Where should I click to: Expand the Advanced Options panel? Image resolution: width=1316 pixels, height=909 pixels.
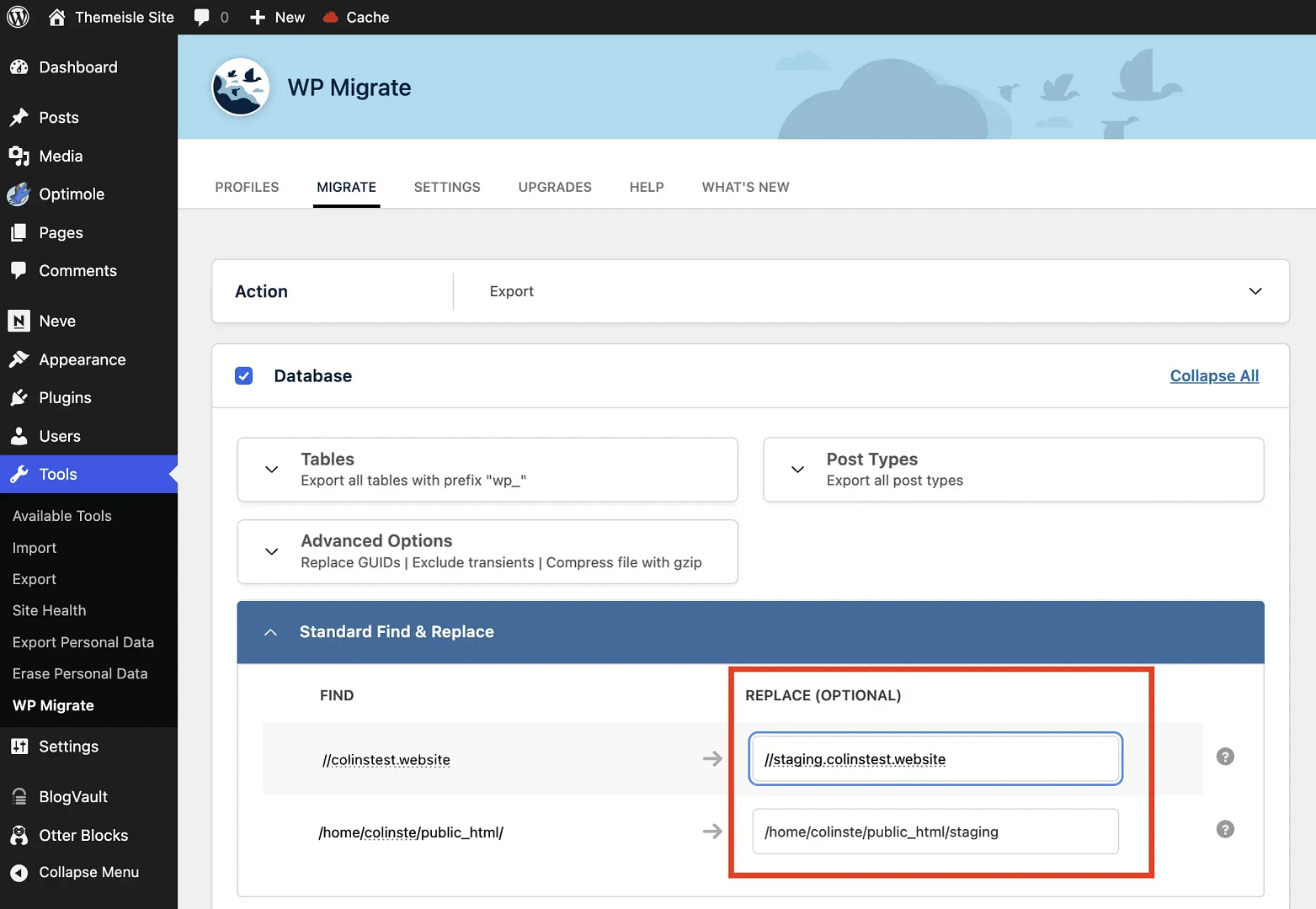pyautogui.click(x=488, y=551)
